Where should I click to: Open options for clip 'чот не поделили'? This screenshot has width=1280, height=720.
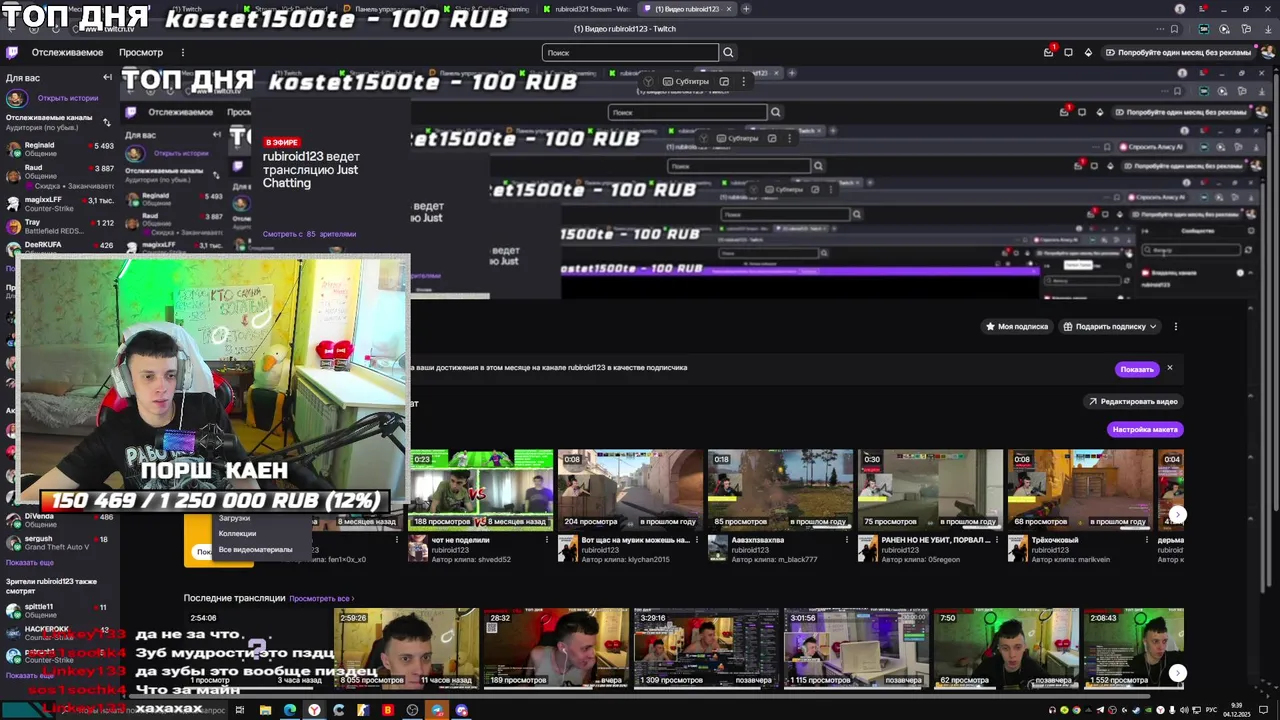point(547,540)
